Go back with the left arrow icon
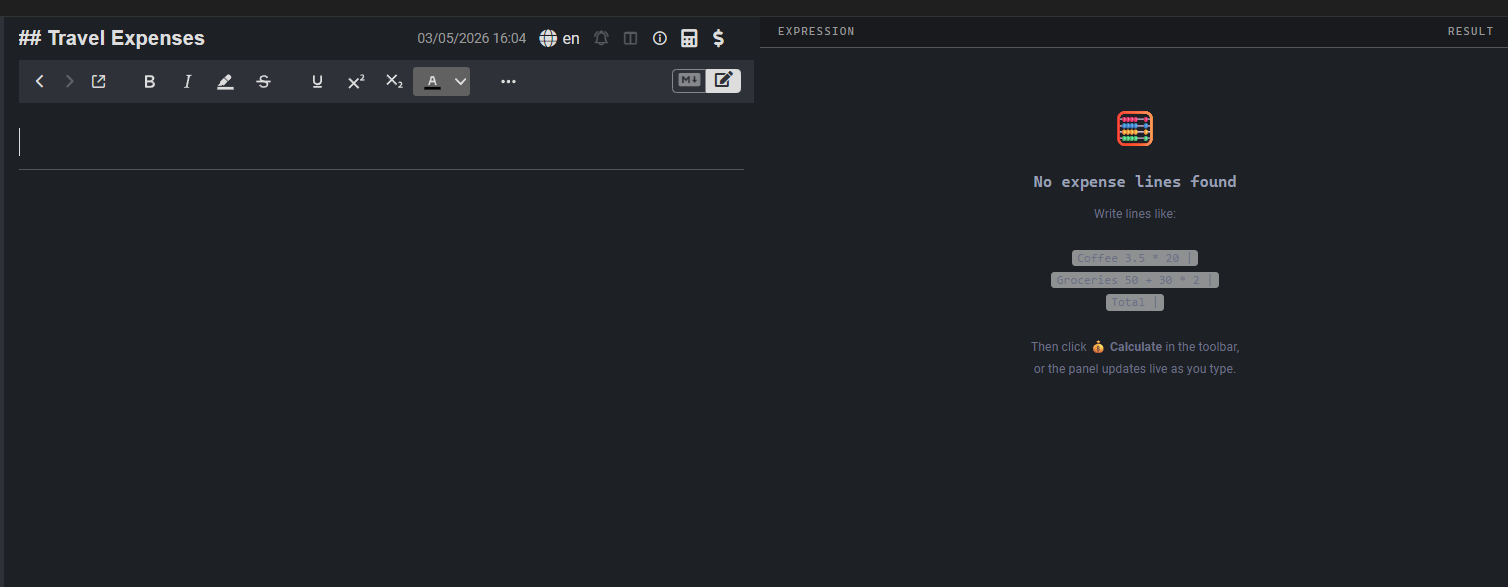 40,81
